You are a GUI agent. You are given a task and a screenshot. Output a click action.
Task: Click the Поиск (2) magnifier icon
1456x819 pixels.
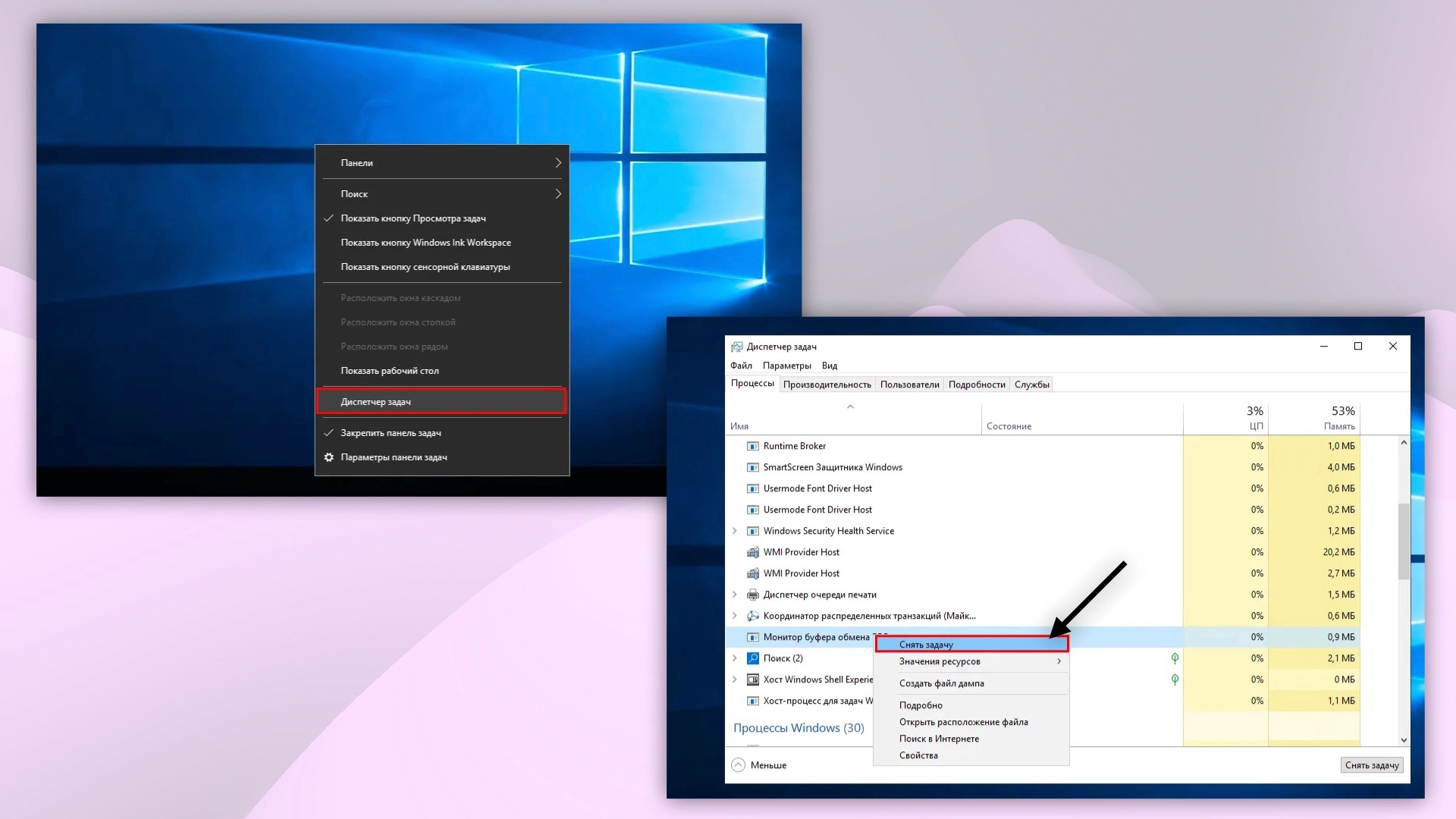pos(752,658)
